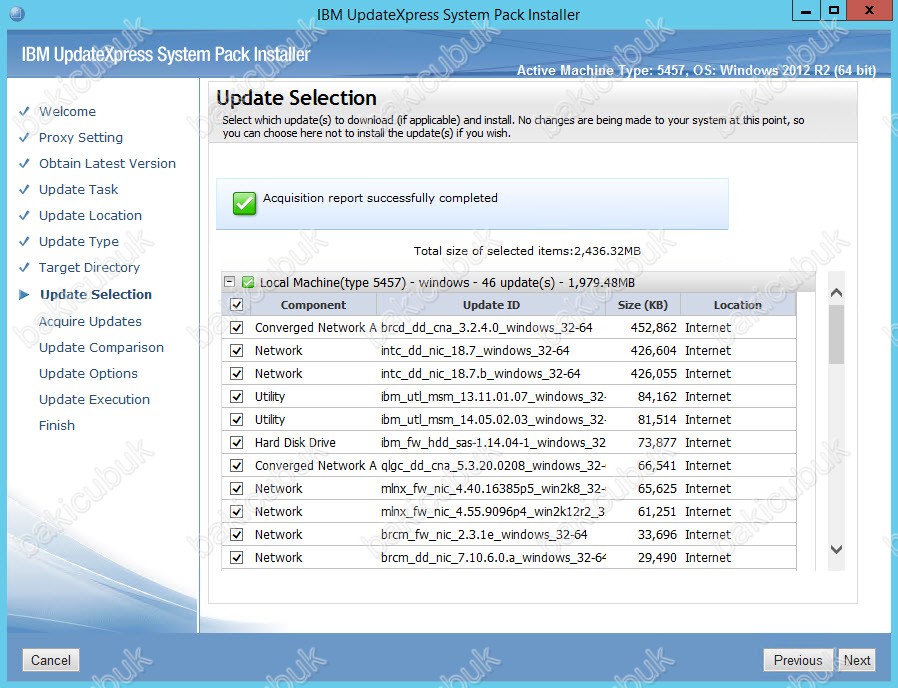Minimize the installer window
The image size is (898, 688).
tap(806, 11)
